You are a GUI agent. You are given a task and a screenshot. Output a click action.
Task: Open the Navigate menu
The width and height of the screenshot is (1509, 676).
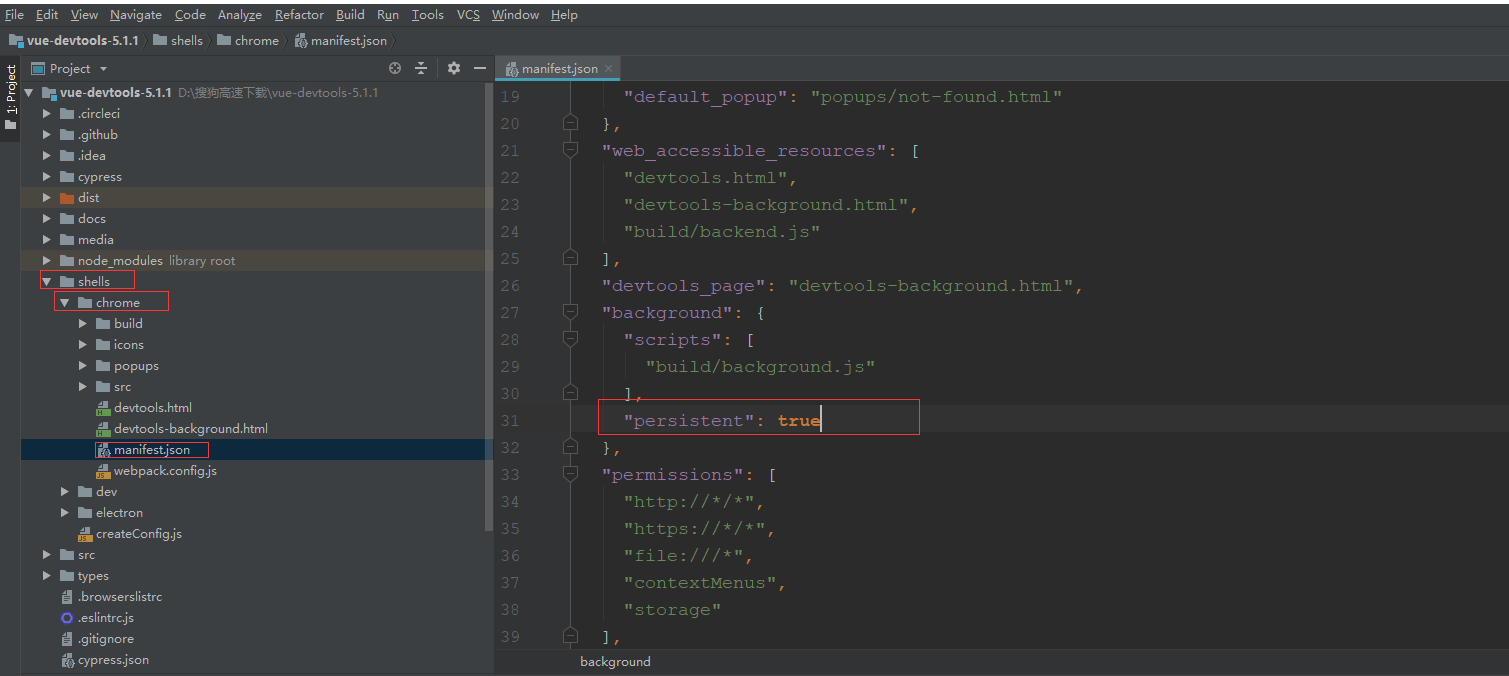(136, 14)
